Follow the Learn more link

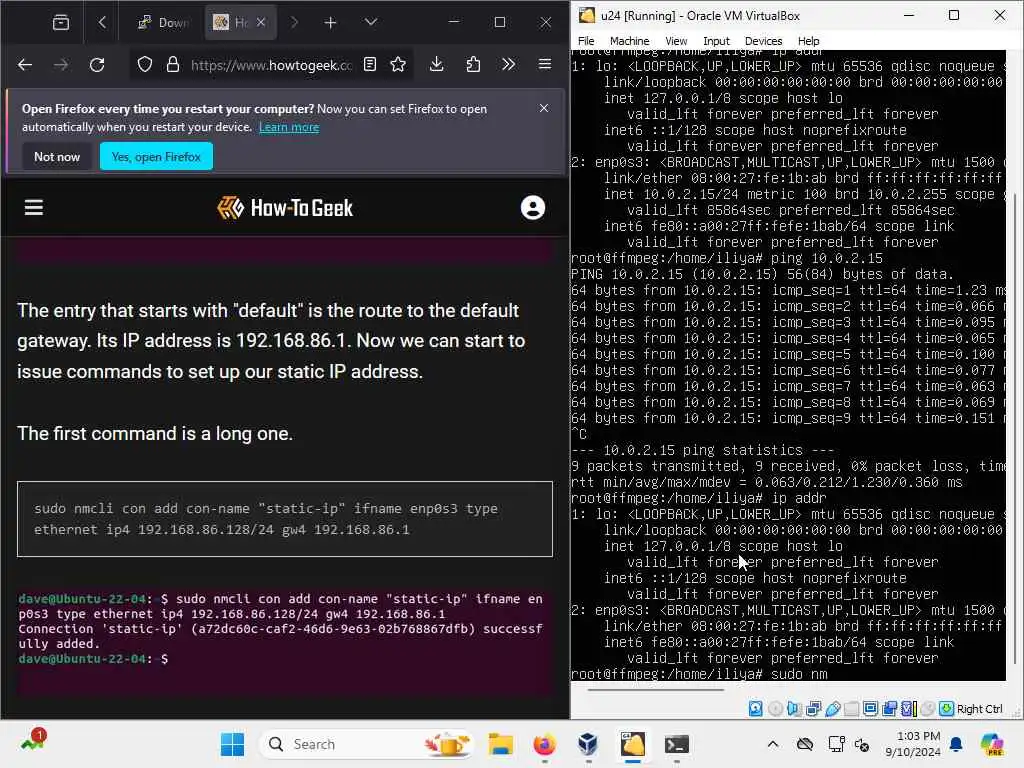[289, 127]
